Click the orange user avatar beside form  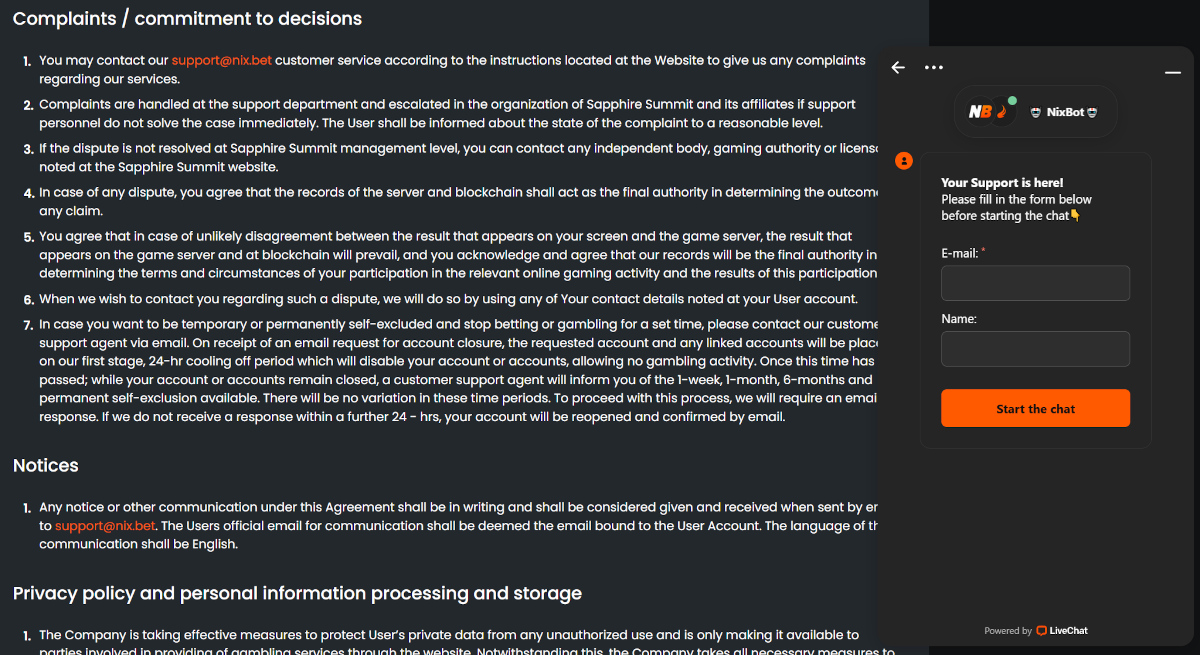coord(904,160)
